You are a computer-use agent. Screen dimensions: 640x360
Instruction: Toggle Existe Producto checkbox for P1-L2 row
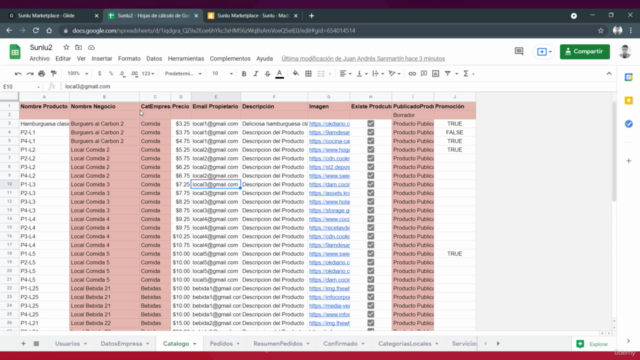click(371, 150)
